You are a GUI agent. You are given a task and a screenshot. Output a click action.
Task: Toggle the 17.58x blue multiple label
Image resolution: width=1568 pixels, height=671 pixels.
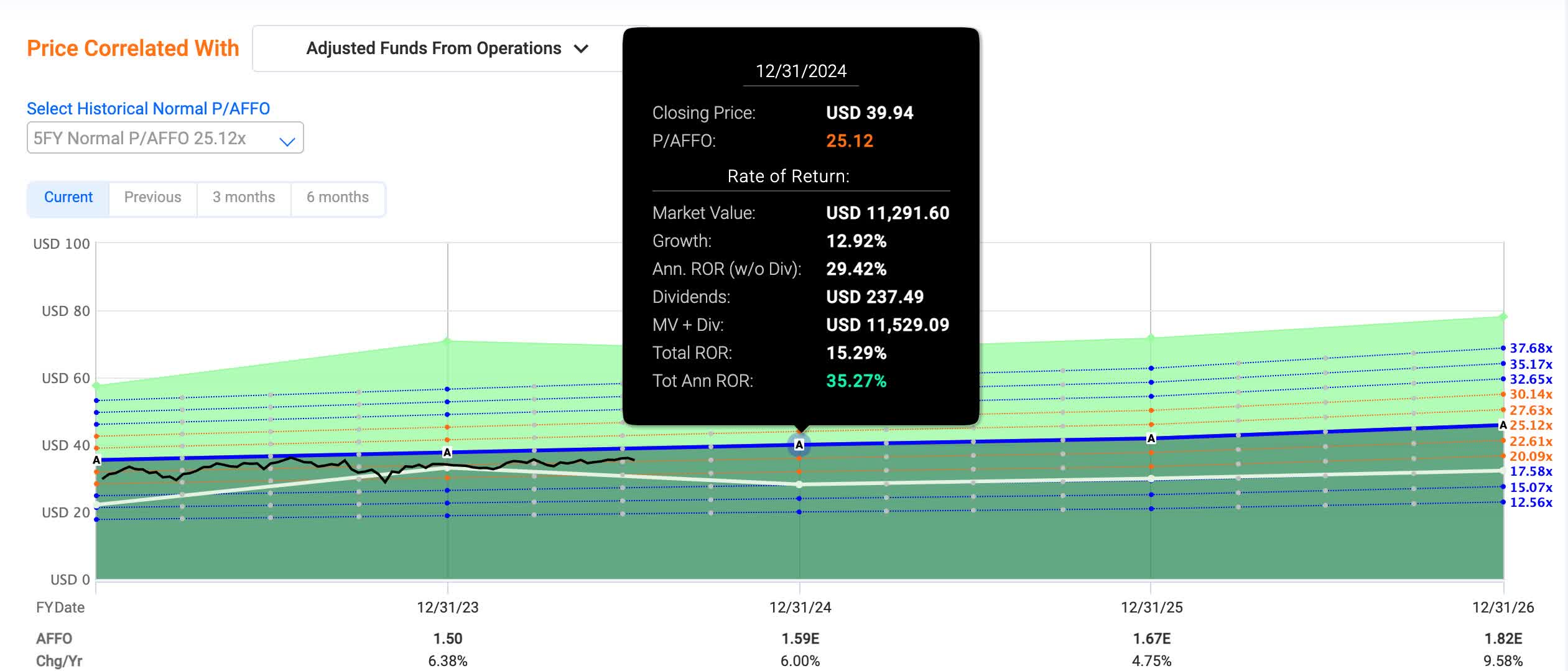(1530, 471)
